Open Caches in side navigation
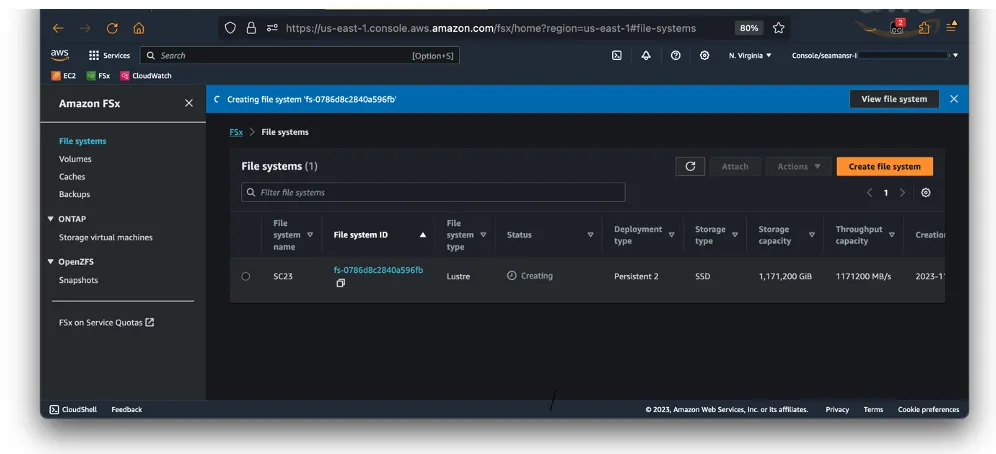The width and height of the screenshot is (996, 454). pos(72,177)
